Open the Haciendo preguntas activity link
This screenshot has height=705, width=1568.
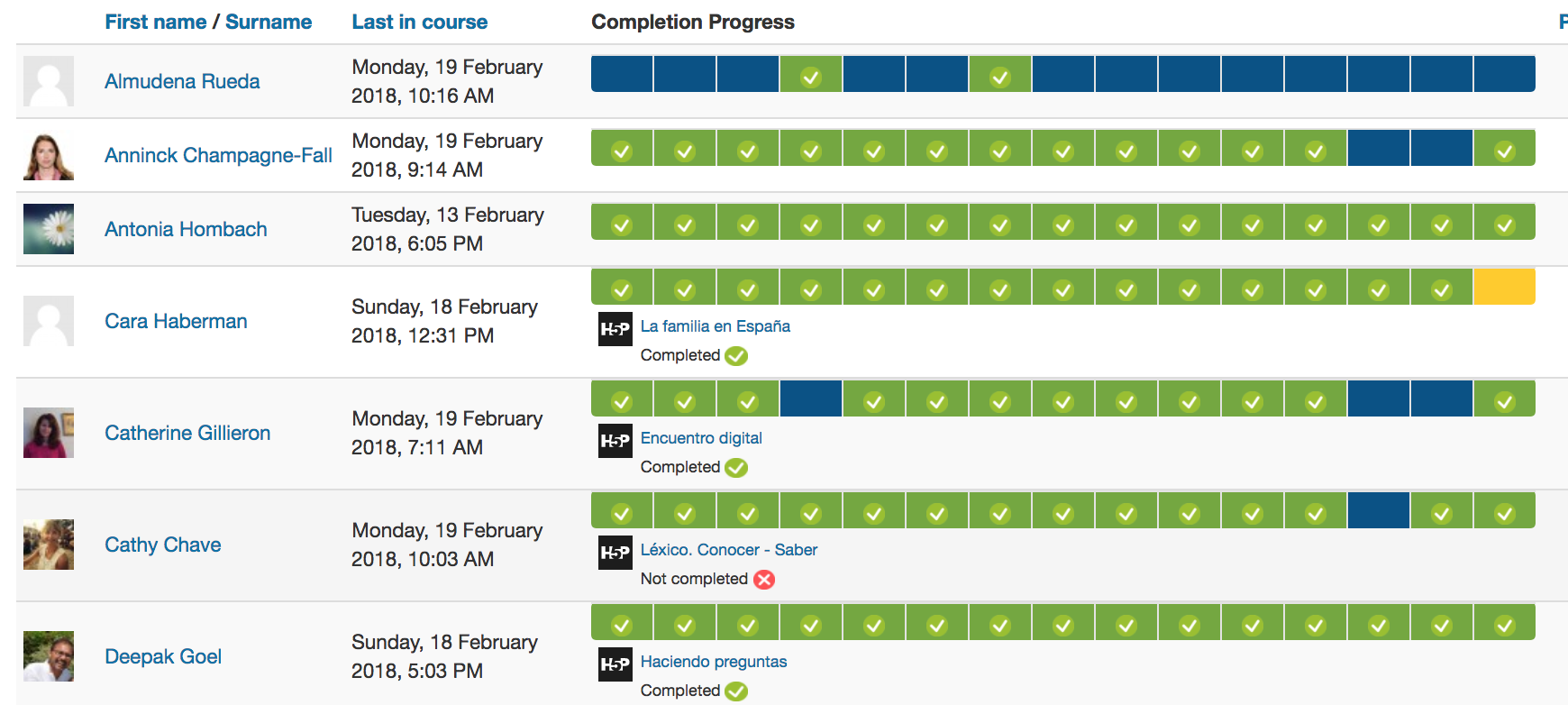point(714,662)
